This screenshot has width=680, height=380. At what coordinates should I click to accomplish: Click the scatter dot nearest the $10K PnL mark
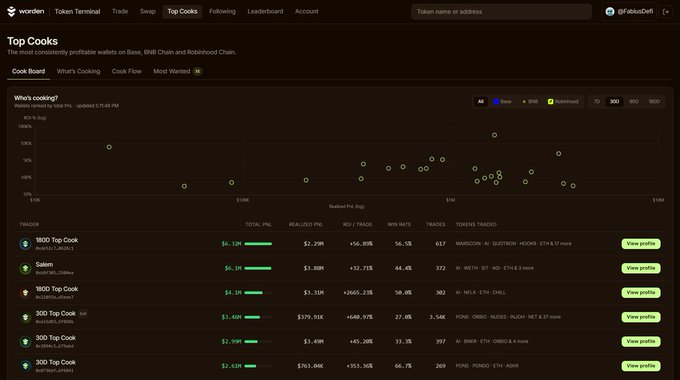pos(109,147)
